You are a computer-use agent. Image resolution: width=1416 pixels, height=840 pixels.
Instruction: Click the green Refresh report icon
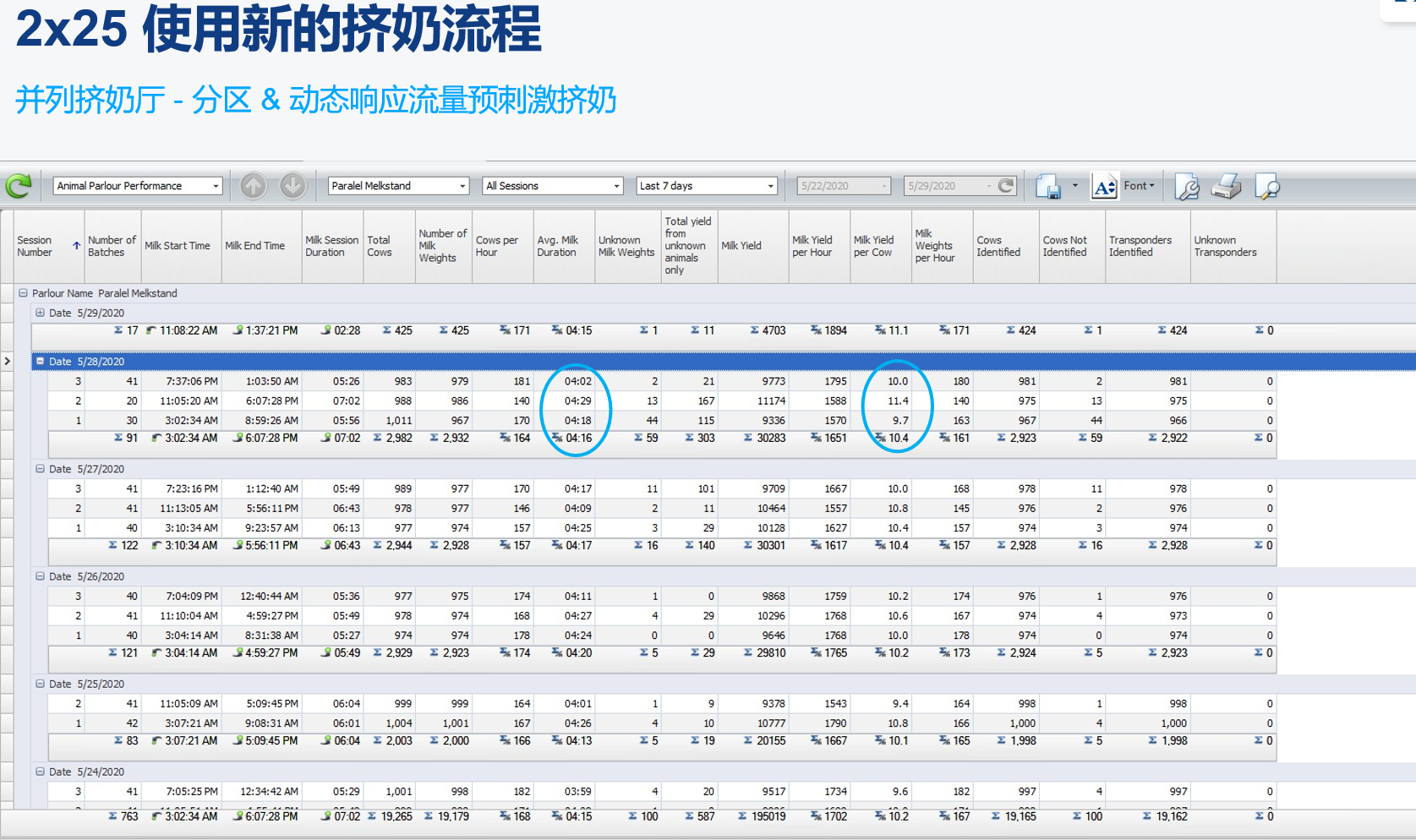point(19,185)
